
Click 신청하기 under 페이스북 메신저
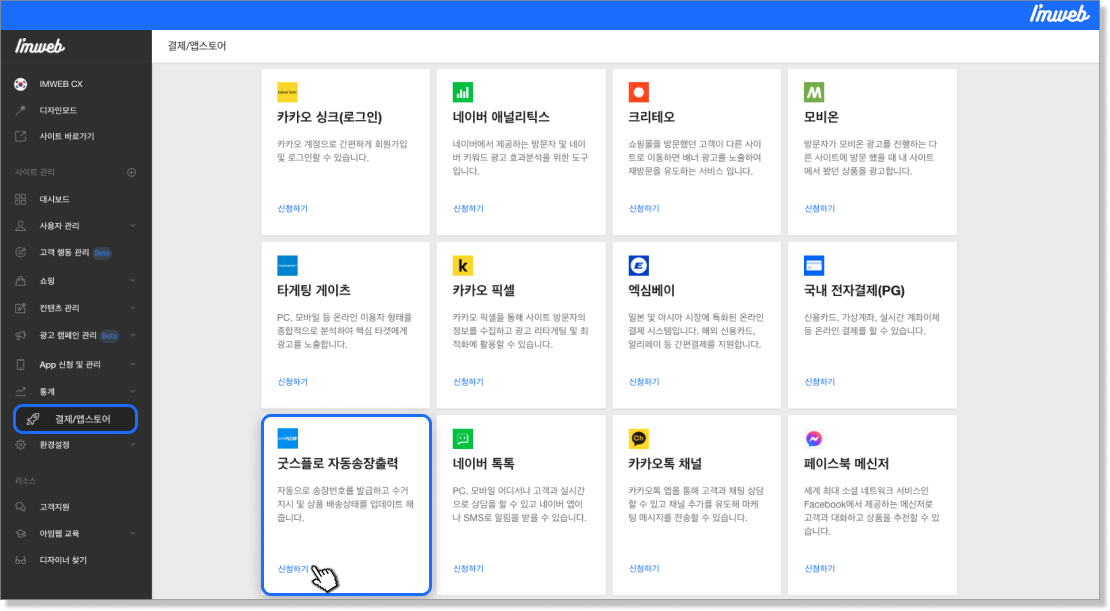(819, 569)
